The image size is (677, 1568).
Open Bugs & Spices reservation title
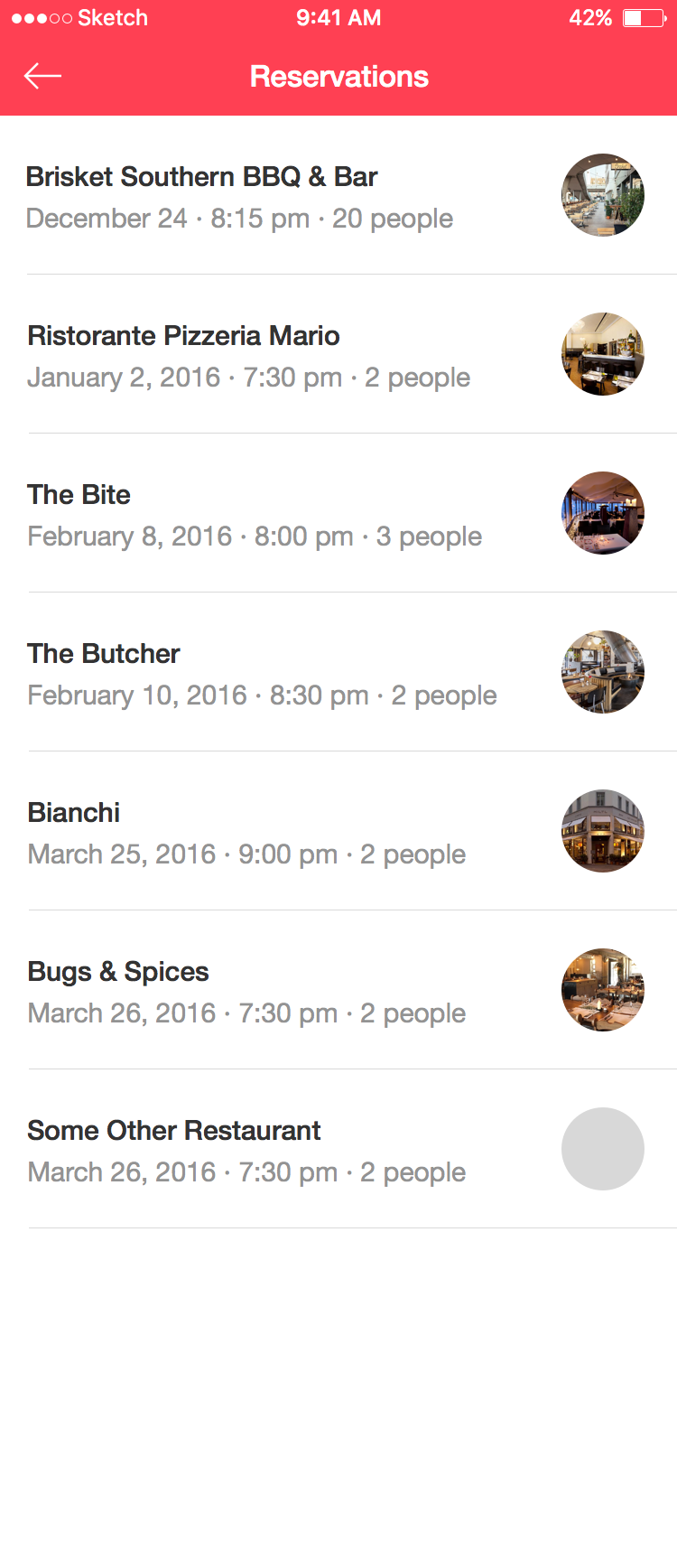click(118, 972)
